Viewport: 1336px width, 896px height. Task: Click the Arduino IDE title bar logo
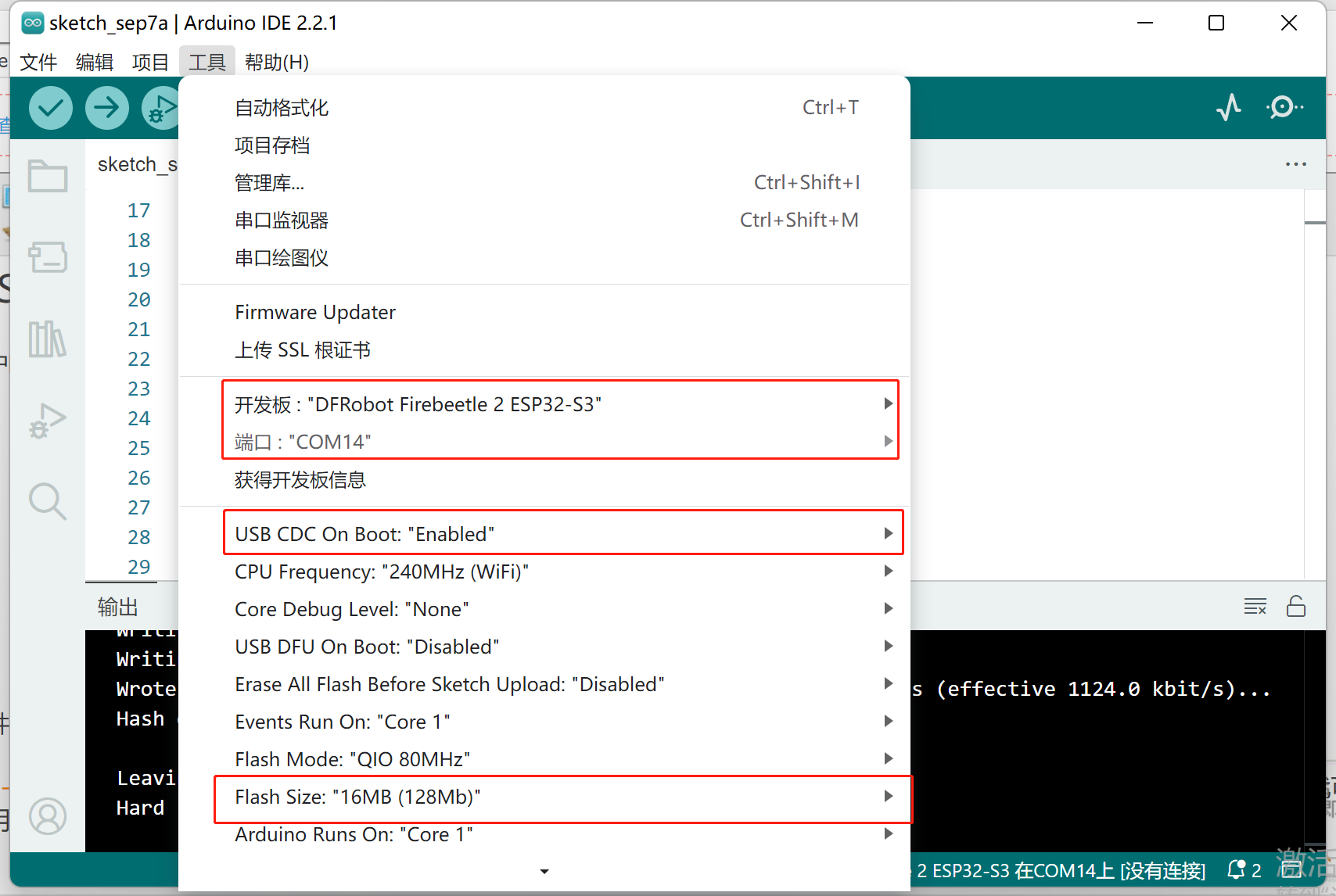pyautogui.click(x=33, y=23)
